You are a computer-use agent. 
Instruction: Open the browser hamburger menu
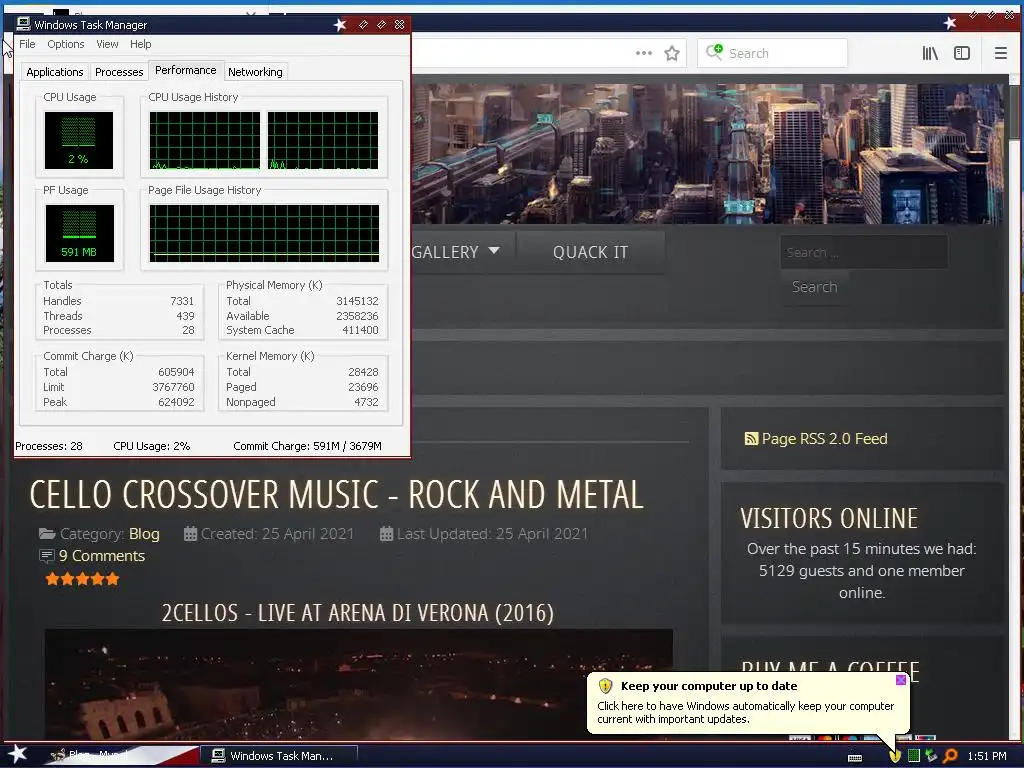point(1000,53)
